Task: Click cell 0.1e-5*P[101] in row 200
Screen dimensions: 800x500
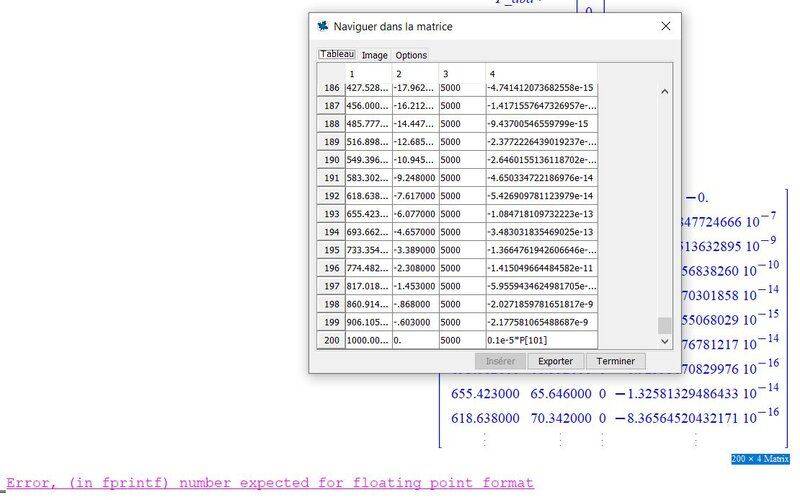Action: [x=541, y=340]
